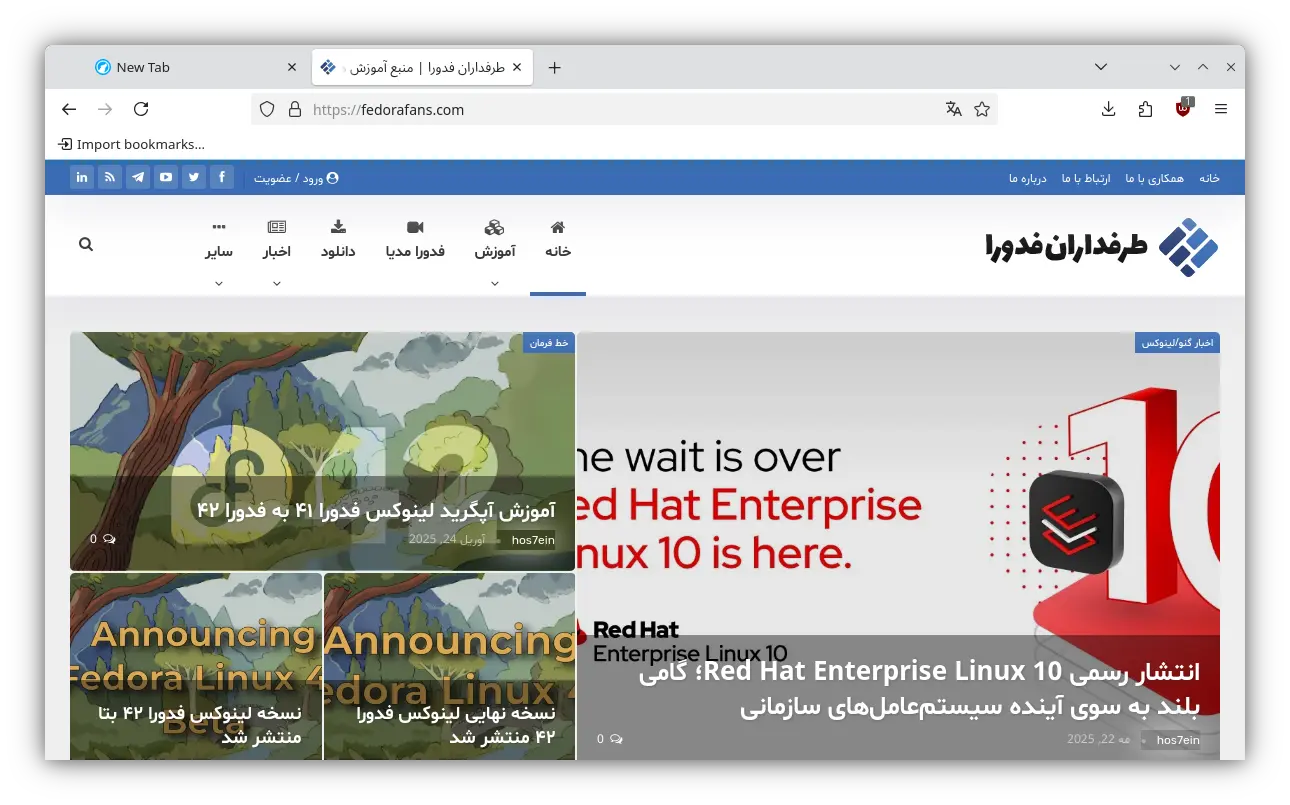Viewport: 1290px width, 805px height.
Task: Open a new tab with plus button
Action: point(555,67)
